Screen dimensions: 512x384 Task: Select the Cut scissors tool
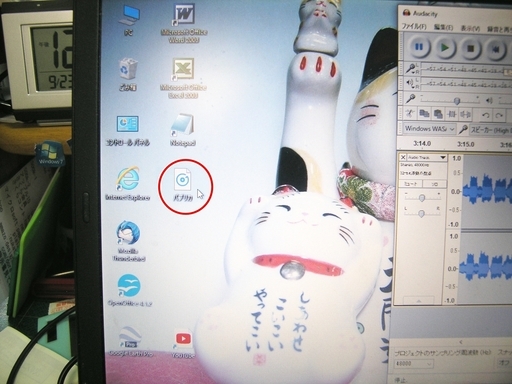[409, 114]
